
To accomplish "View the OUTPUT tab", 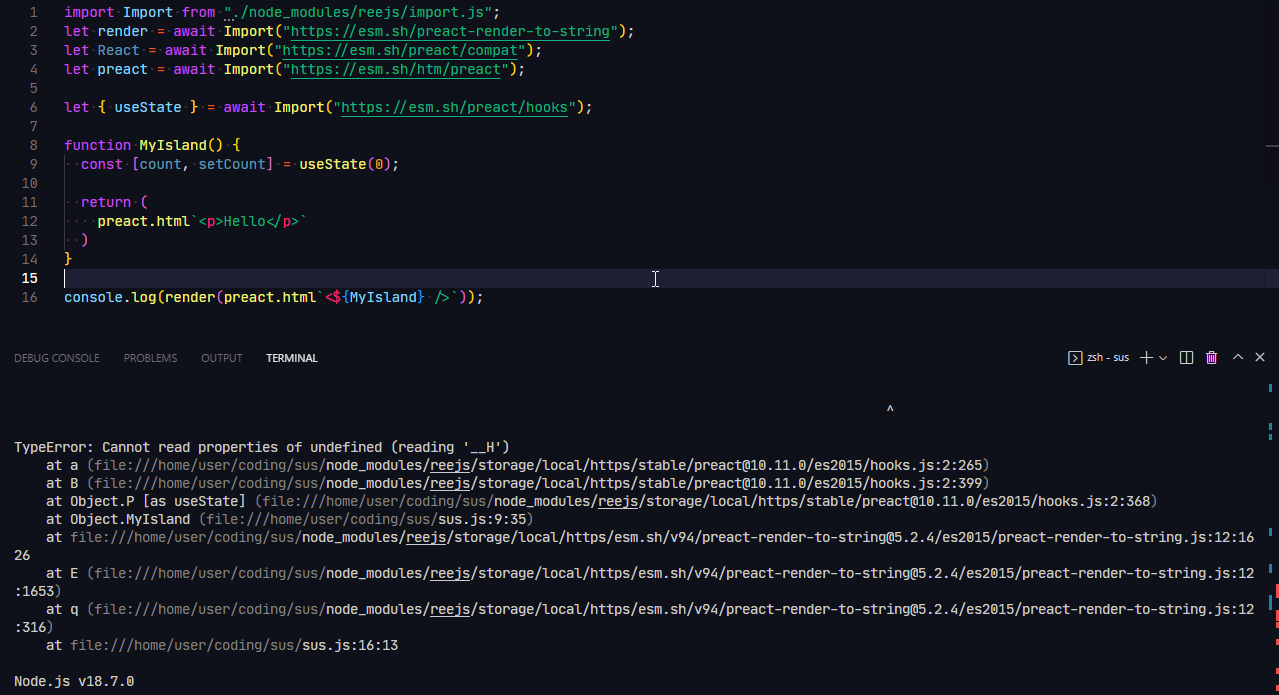I will tap(221, 357).
